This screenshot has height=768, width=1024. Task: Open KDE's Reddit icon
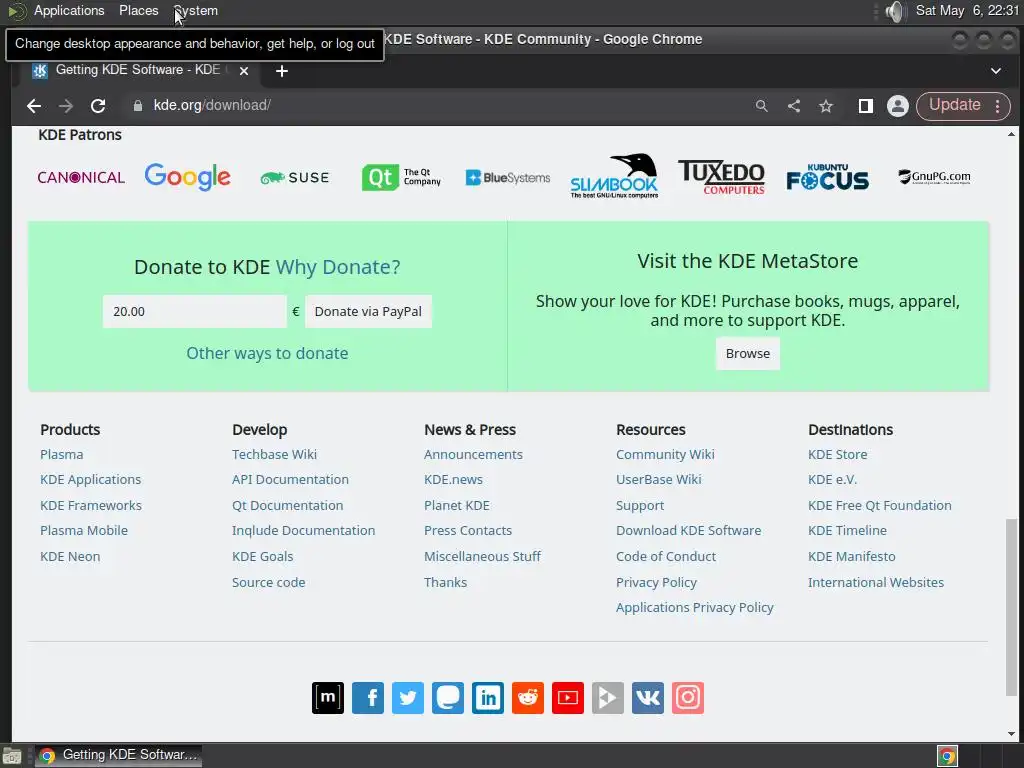[528, 697]
